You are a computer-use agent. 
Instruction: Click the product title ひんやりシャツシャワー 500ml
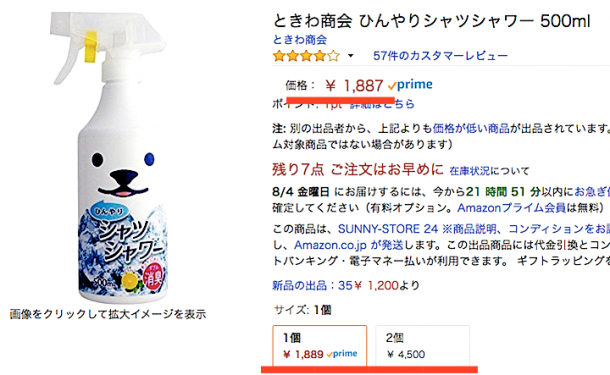point(474,21)
